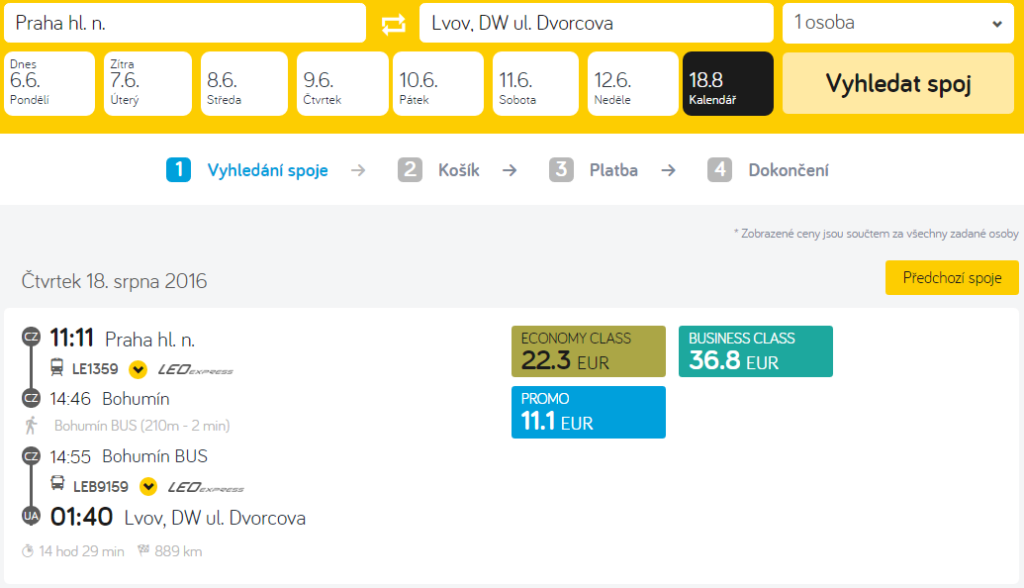Click Vyhledat spoj search button
1024x588 pixels.
pos(898,84)
